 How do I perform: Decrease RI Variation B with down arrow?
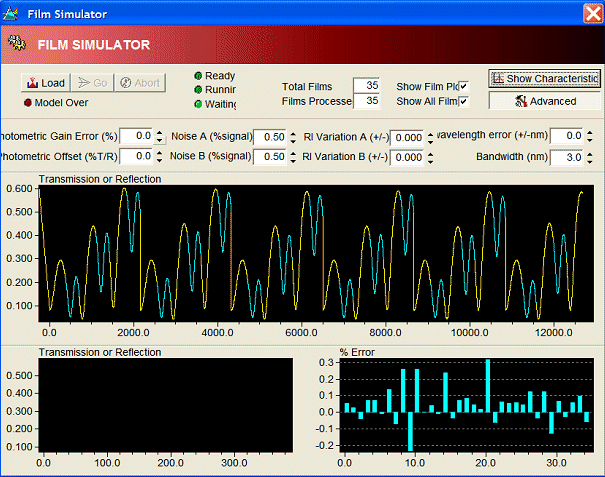point(431,161)
